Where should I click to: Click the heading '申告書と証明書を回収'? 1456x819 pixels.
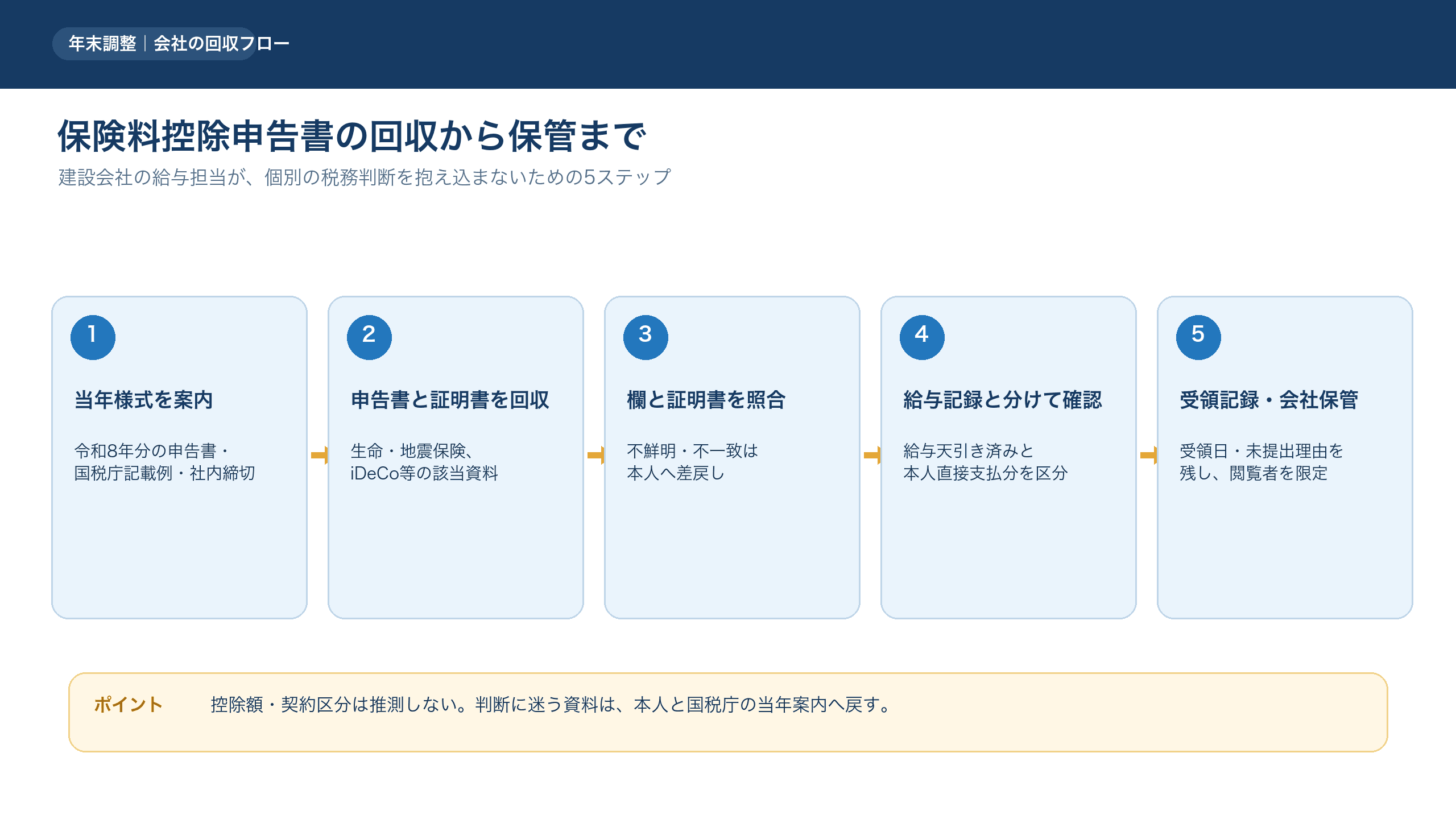pos(450,400)
